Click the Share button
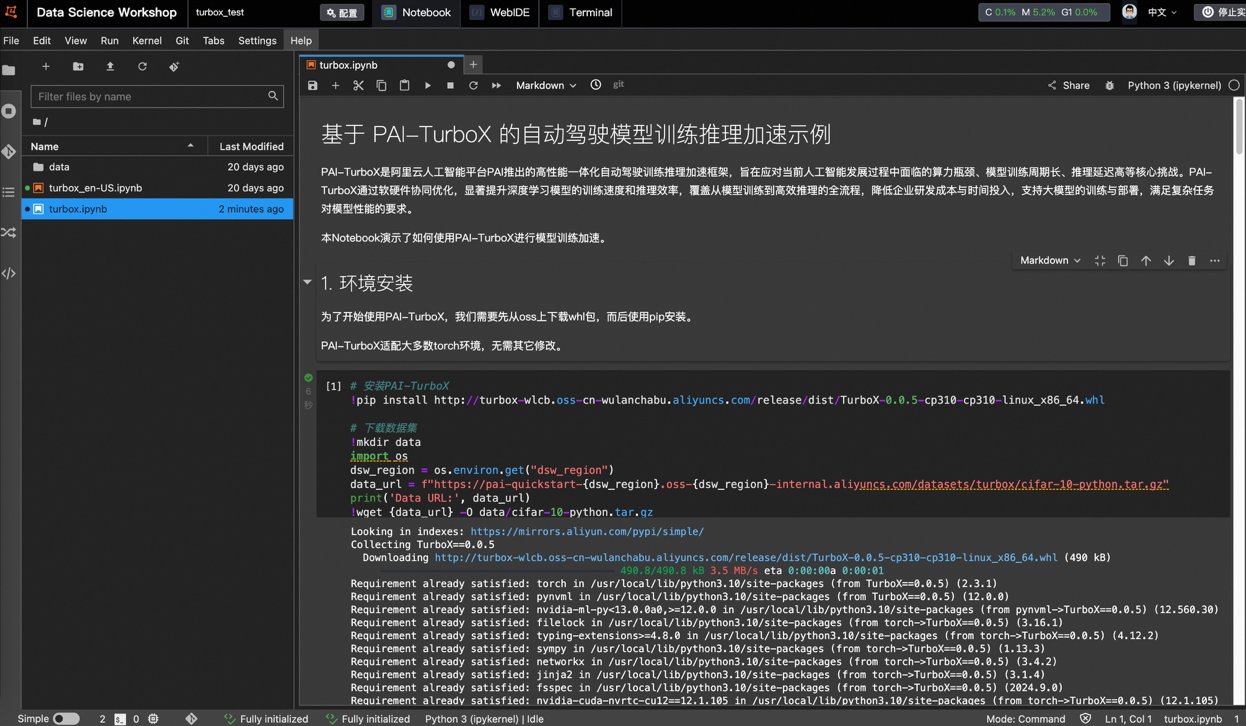The height and width of the screenshot is (726, 1246). click(1068, 86)
